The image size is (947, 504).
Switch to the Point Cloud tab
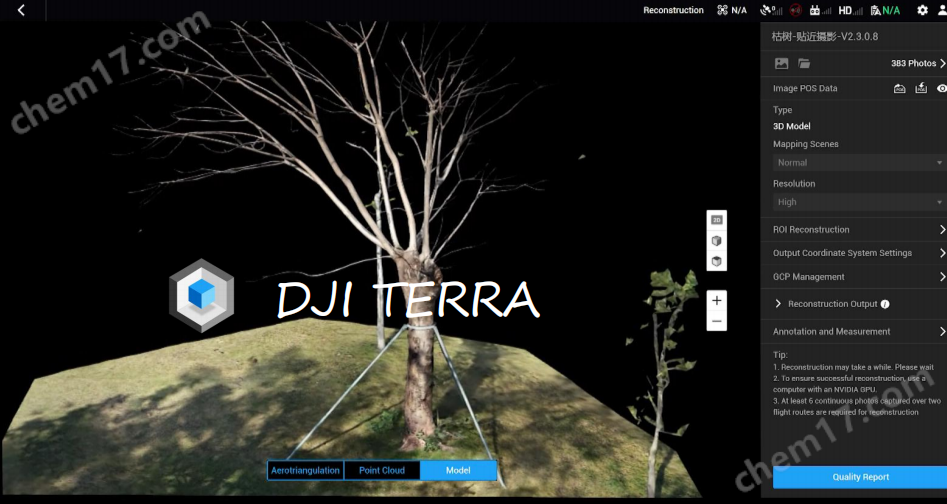click(x=382, y=470)
